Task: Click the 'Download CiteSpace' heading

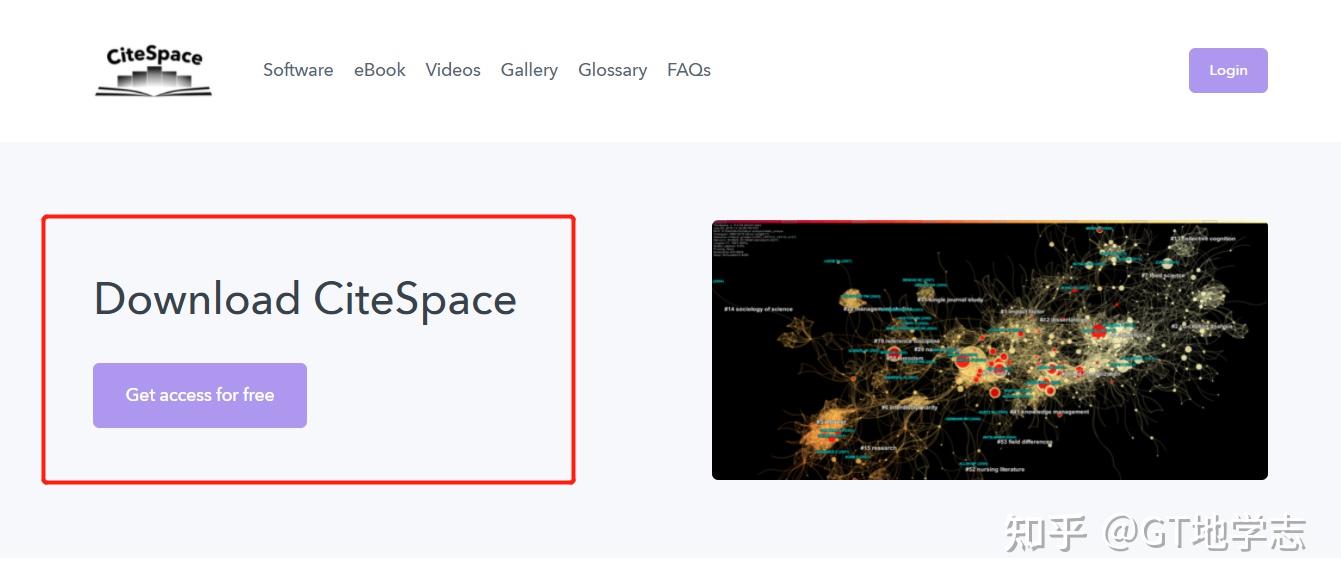Action: pos(305,298)
